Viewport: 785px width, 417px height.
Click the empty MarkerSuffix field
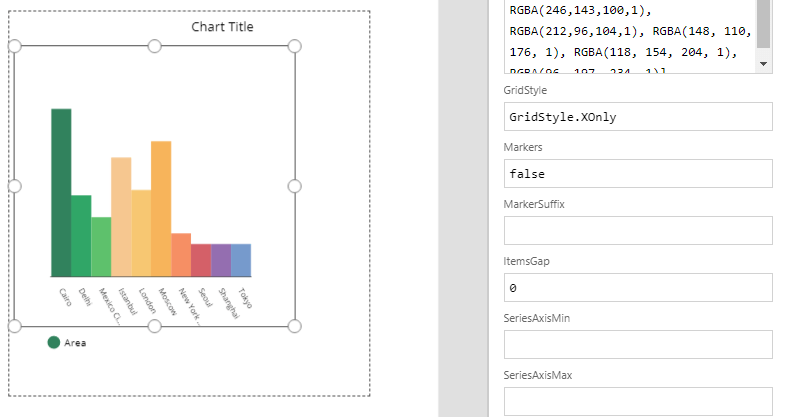(x=638, y=230)
